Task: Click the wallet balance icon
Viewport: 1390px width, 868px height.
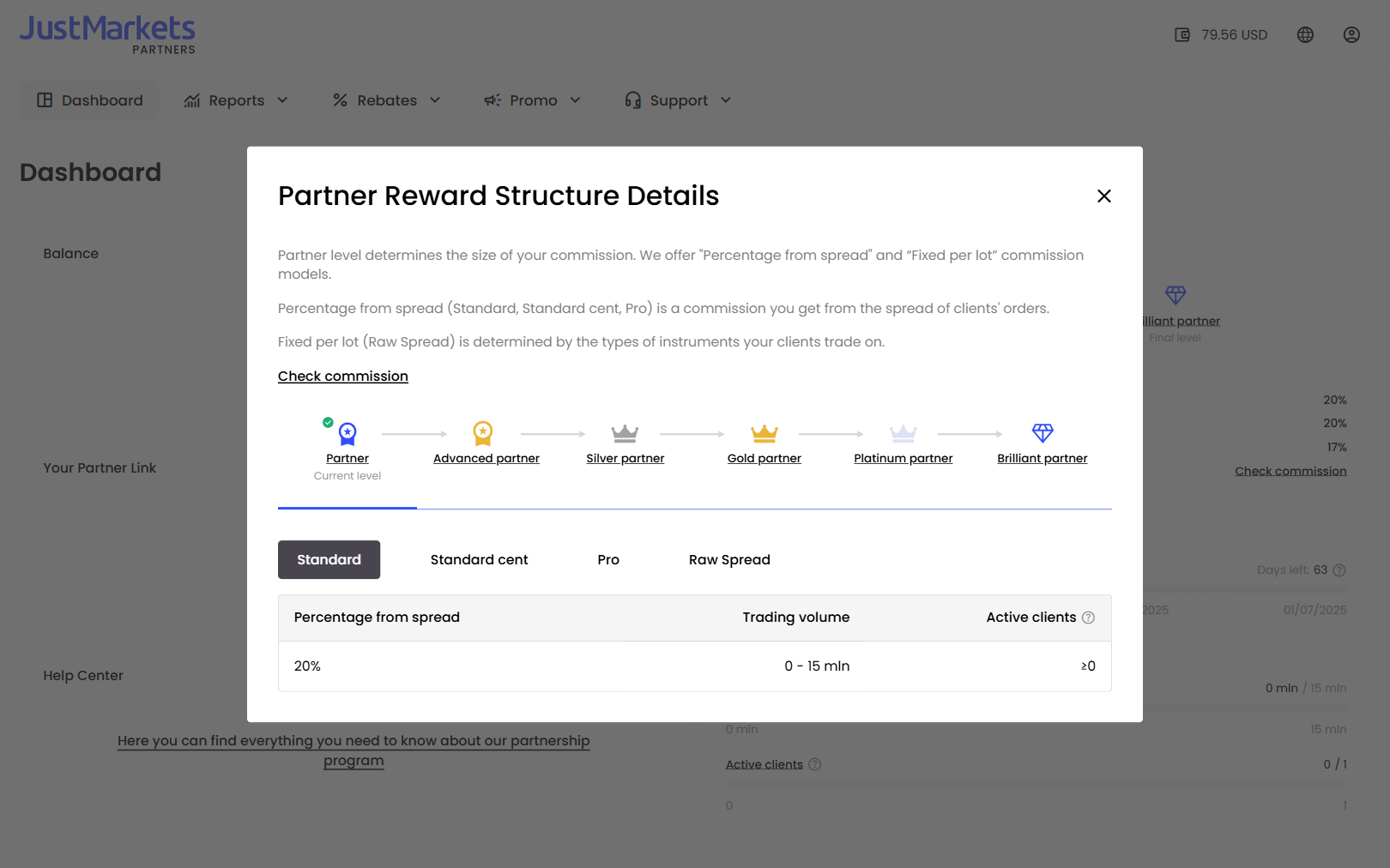Action: coord(1182,34)
